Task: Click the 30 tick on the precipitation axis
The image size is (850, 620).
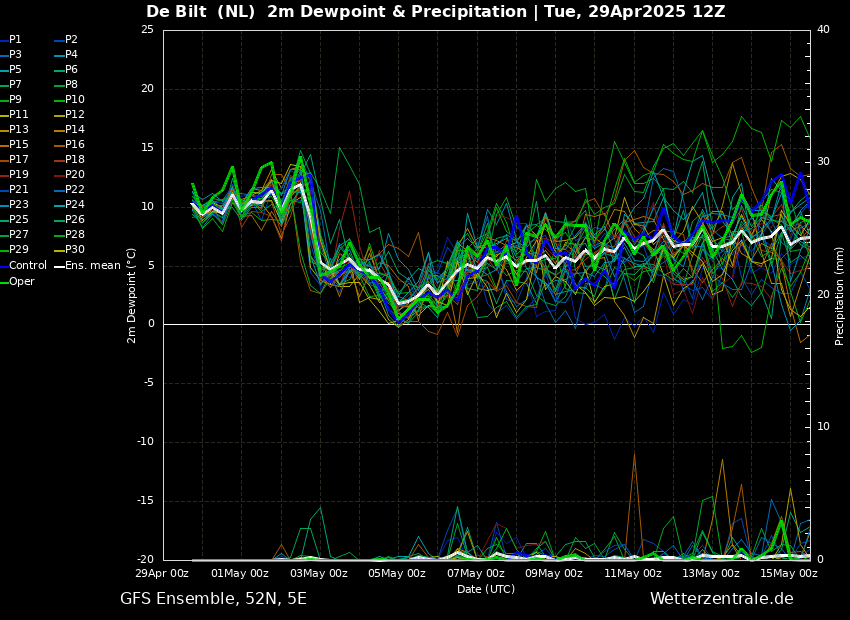Action: pos(823,162)
